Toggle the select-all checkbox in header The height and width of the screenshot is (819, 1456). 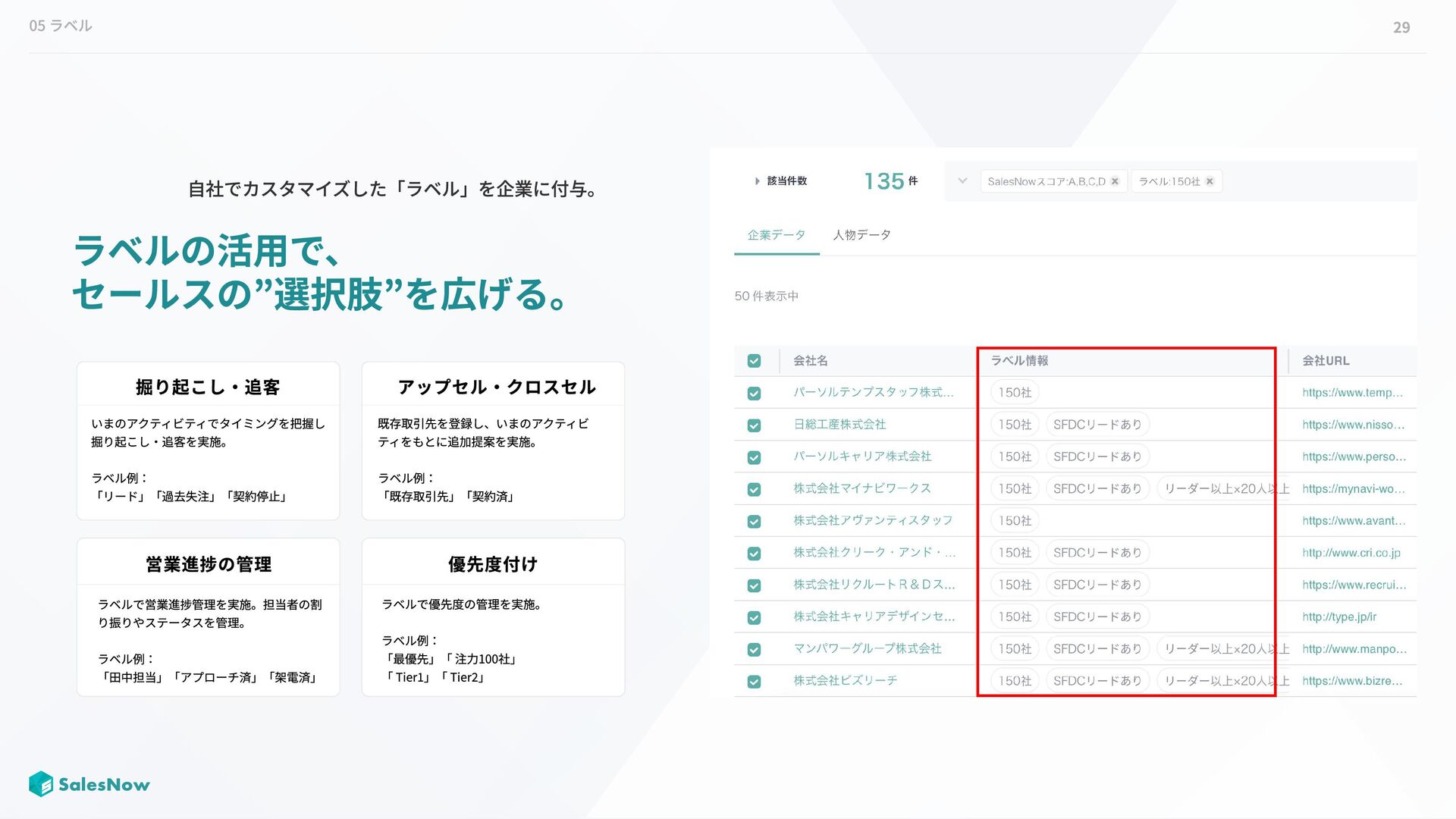(x=754, y=361)
